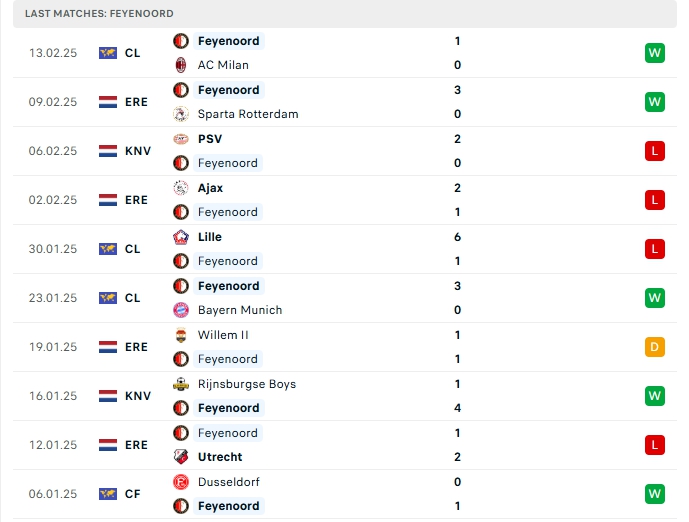Viewport: 689px width, 522px height.
Task: Select the Utrecht team name
Action: 220,457
